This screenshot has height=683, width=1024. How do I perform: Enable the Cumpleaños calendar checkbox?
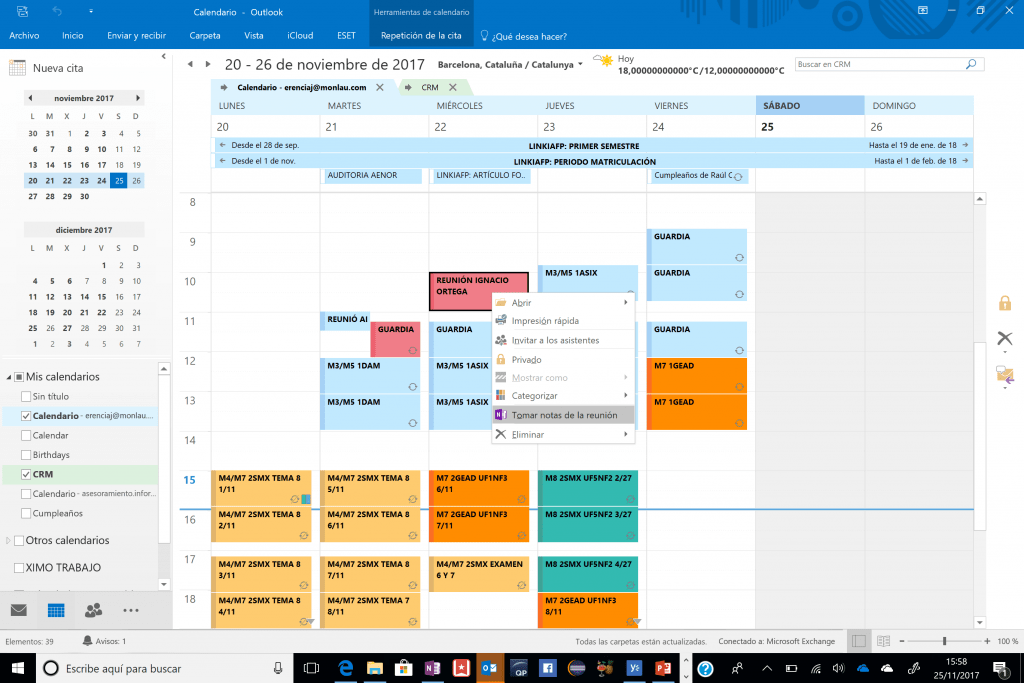point(26,514)
